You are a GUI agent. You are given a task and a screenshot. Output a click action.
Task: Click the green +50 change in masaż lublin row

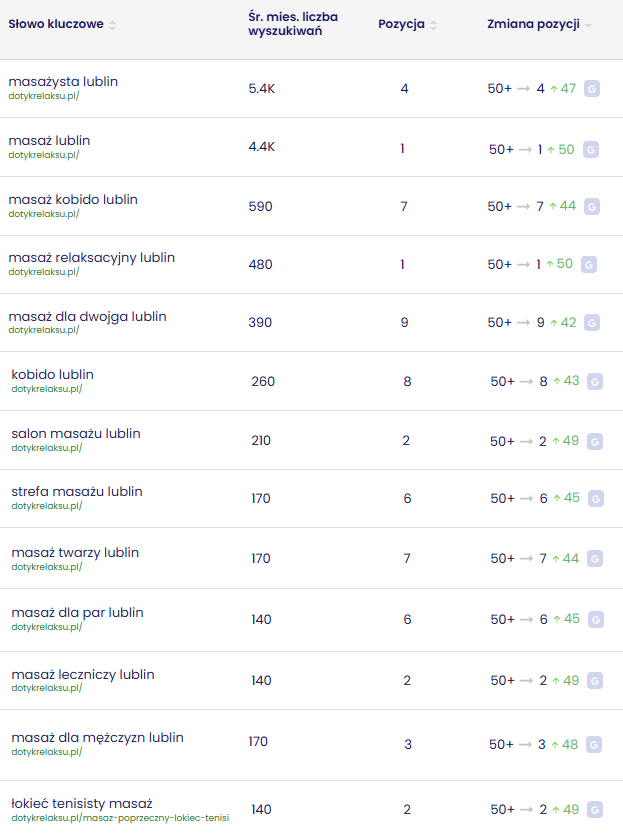tap(561, 149)
